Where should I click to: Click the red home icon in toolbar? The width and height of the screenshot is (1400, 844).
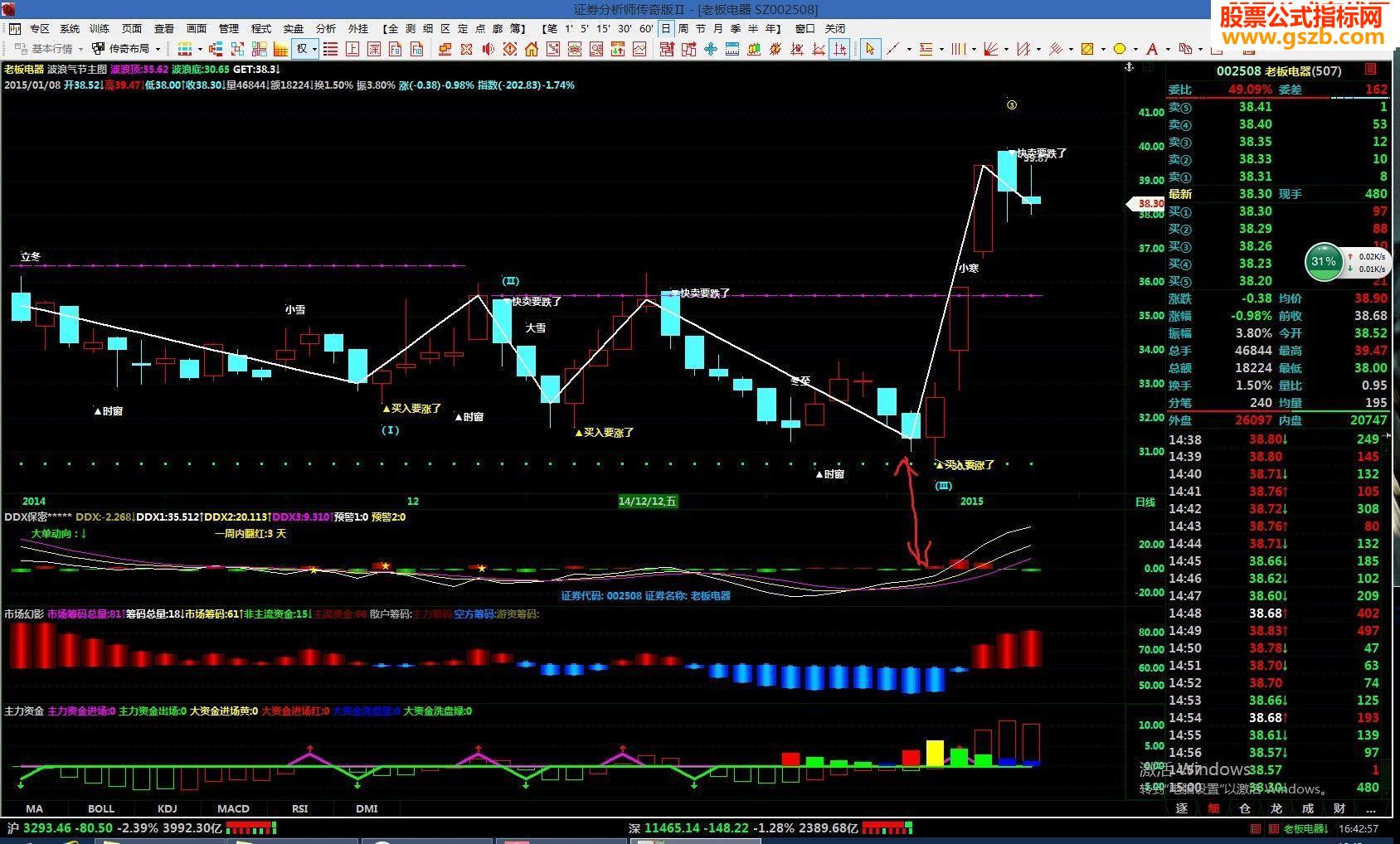(x=532, y=49)
